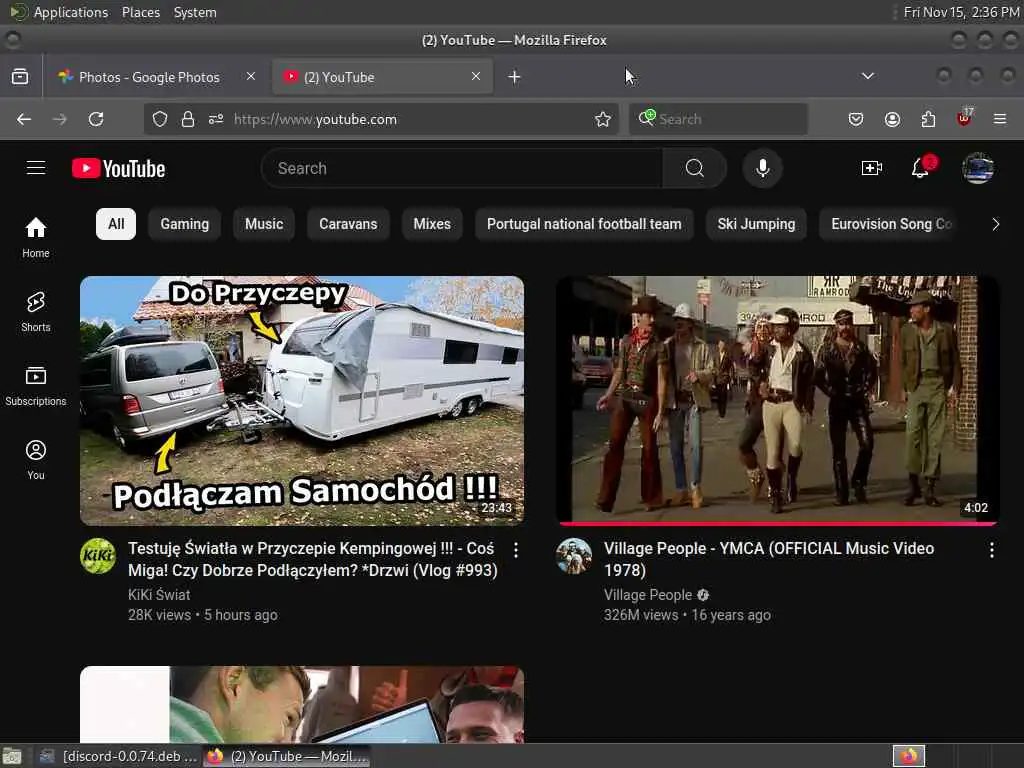1024x768 pixels.
Task: Visit the KiKi Świat channel name link
Action: click(159, 595)
